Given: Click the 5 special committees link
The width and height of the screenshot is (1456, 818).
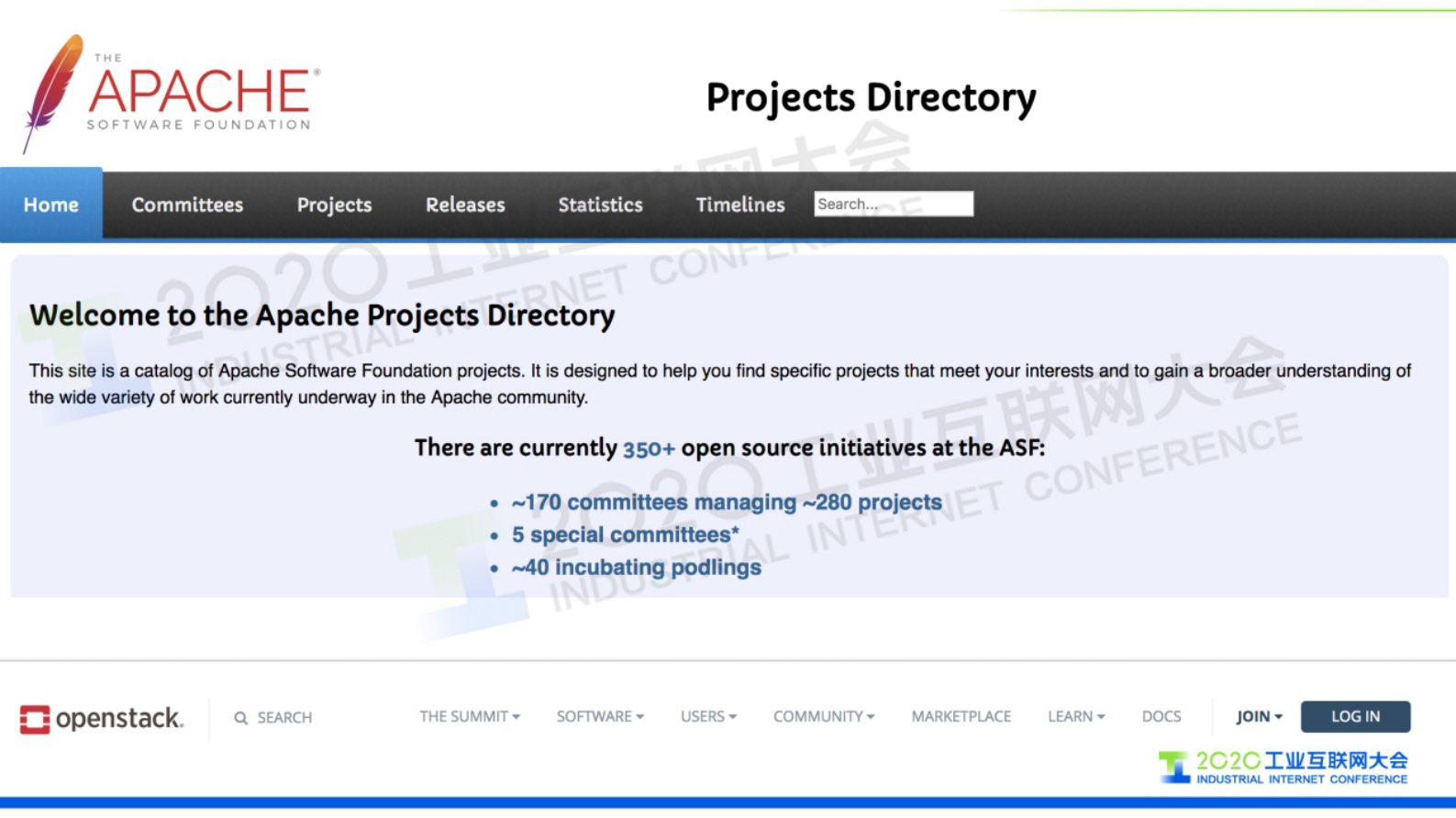Looking at the screenshot, I should [x=625, y=535].
